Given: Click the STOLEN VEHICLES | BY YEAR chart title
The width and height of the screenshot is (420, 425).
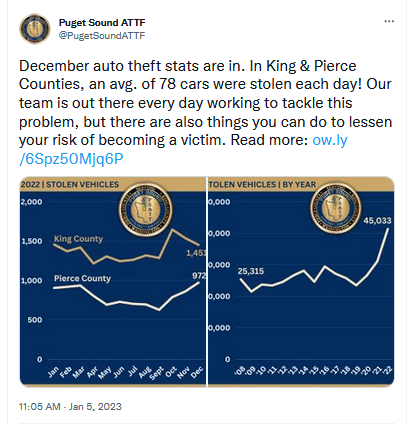Looking at the screenshot, I should tap(262, 184).
